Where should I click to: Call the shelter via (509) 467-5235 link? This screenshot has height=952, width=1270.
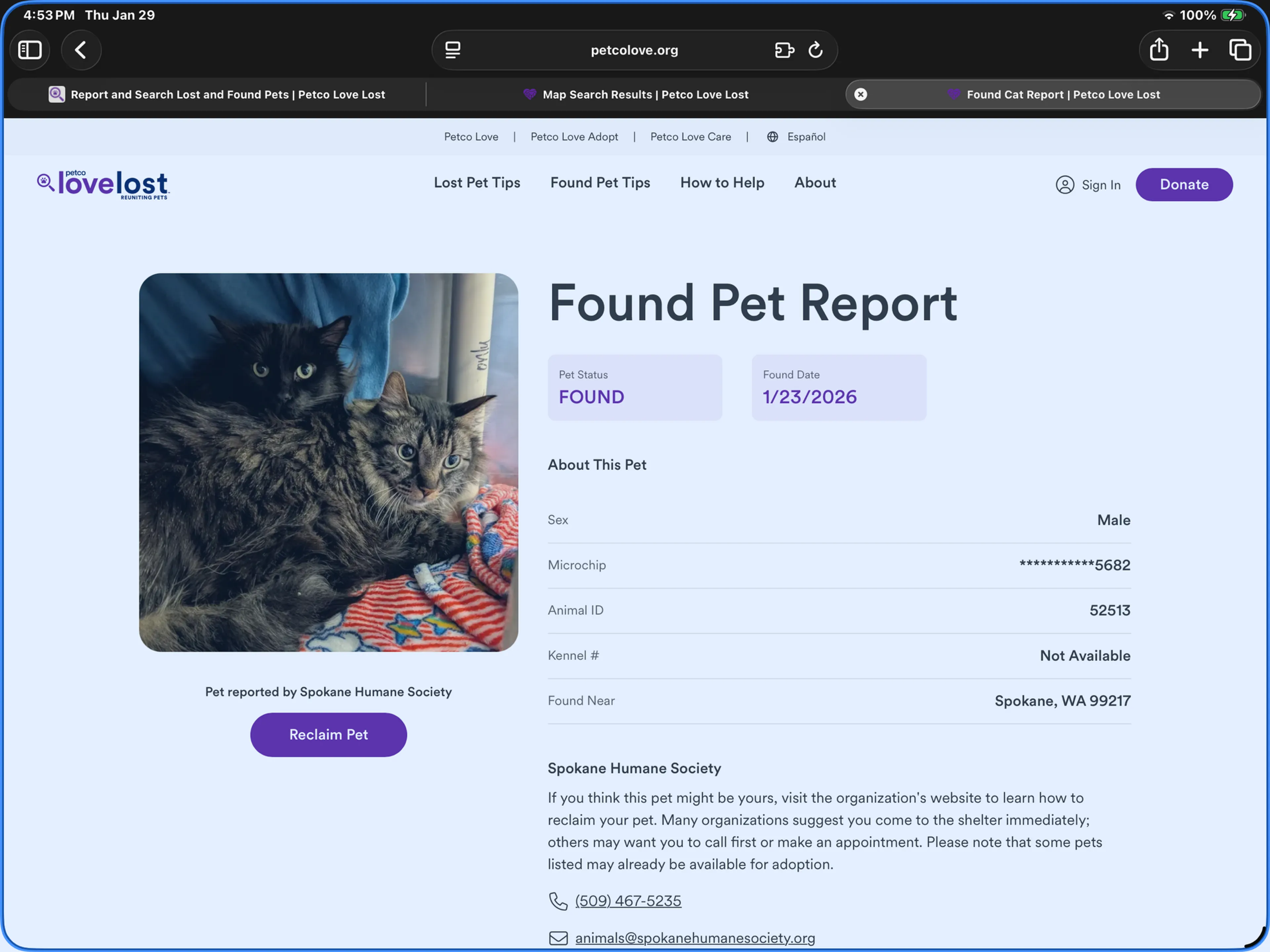click(x=627, y=900)
